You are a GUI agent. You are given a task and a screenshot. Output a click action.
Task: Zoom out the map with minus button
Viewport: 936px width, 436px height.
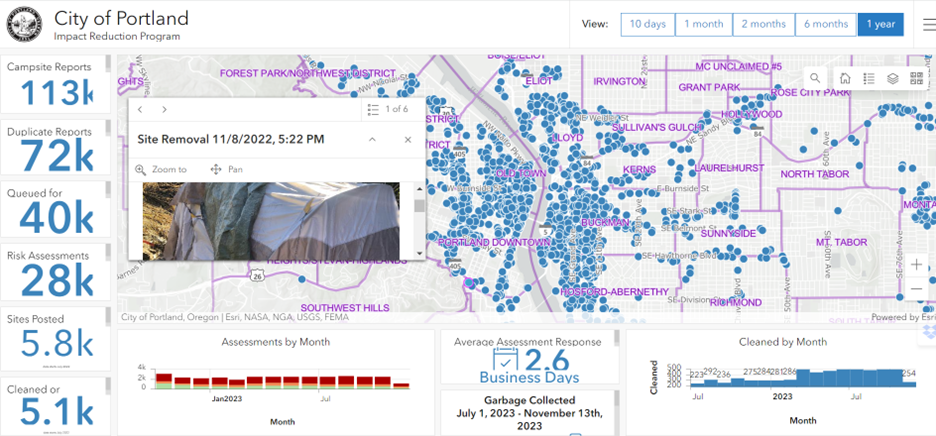click(917, 289)
